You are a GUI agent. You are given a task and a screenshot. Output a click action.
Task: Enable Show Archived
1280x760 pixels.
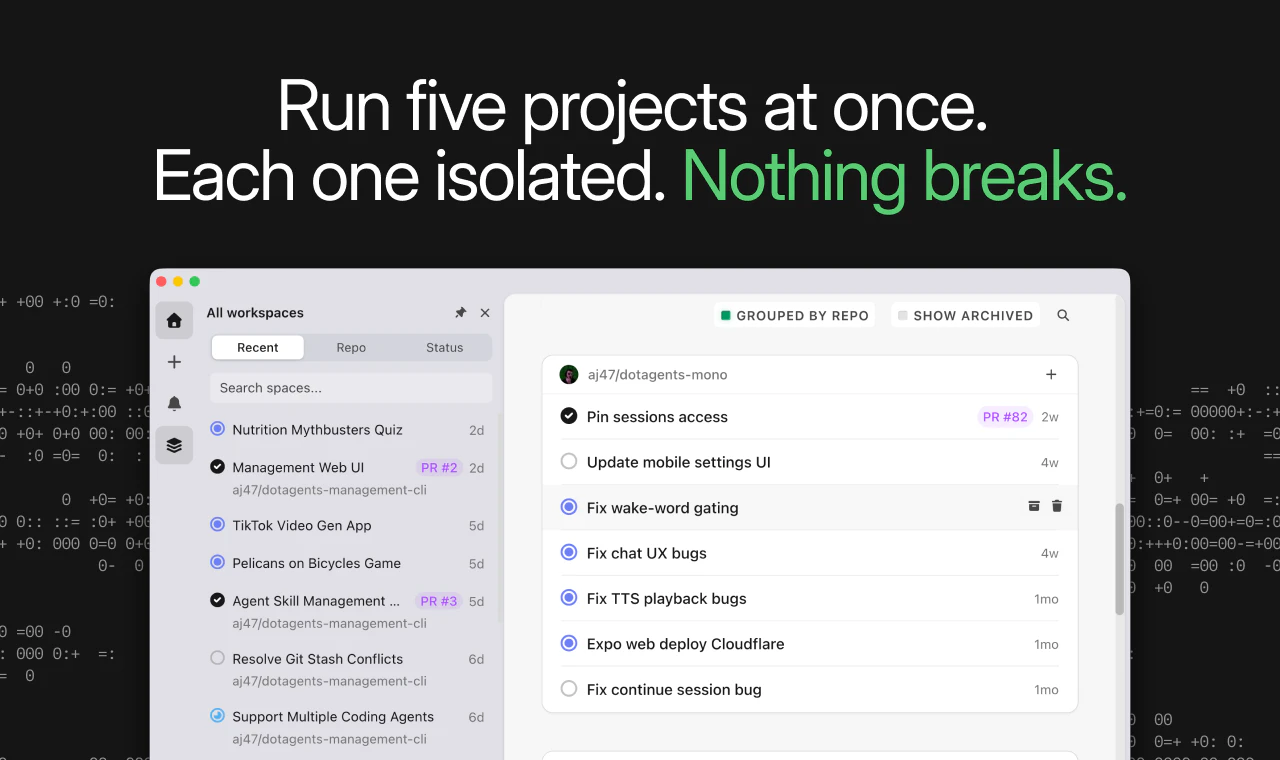[965, 315]
